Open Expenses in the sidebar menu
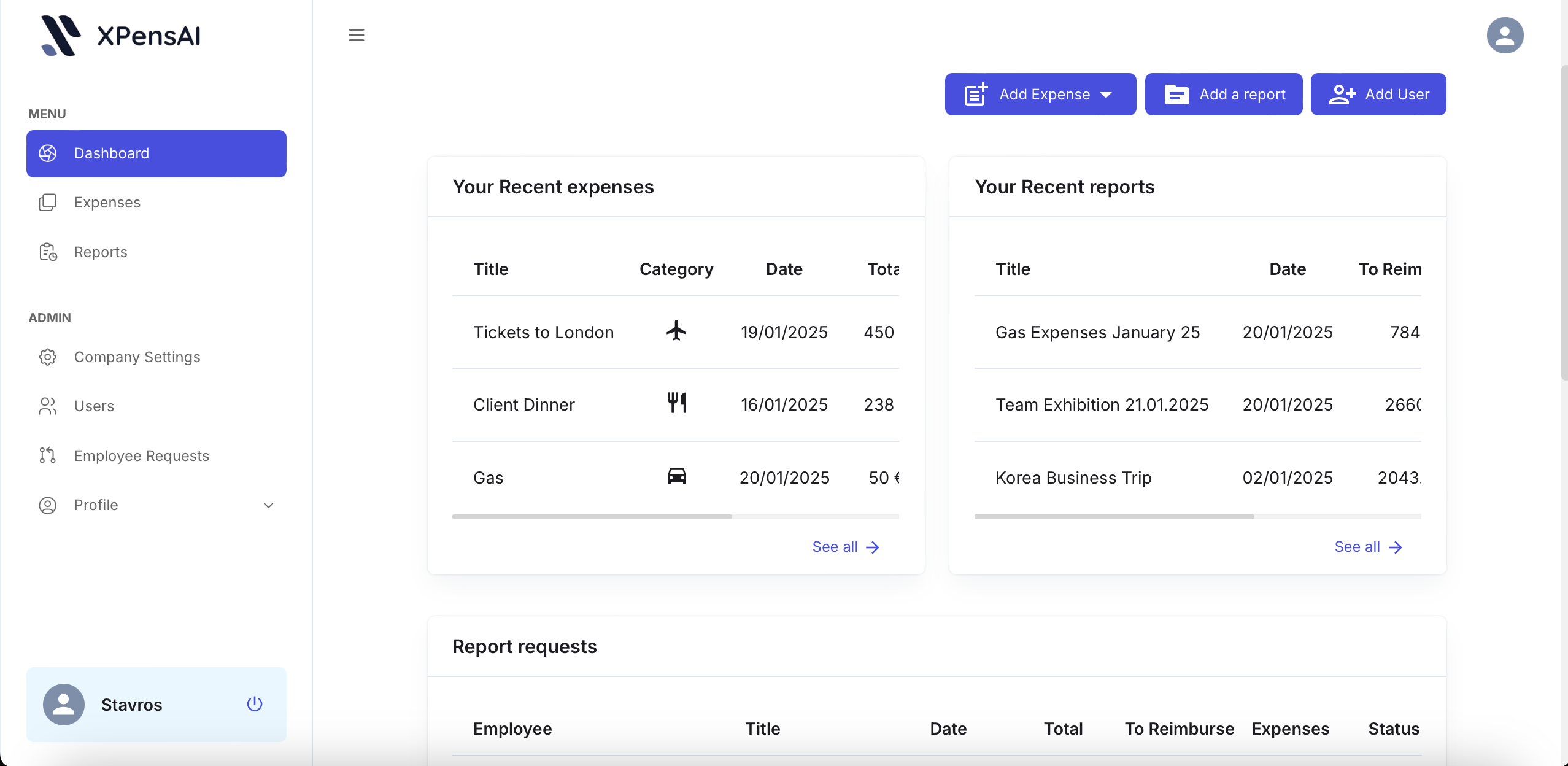Screen dimensions: 1568x766 click(107, 203)
